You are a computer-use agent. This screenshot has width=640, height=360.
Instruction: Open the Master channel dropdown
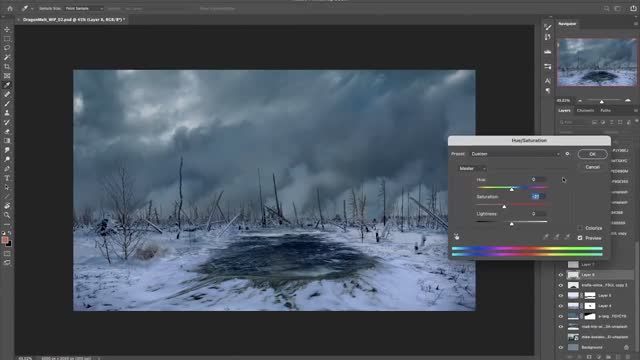pyautogui.click(x=472, y=169)
